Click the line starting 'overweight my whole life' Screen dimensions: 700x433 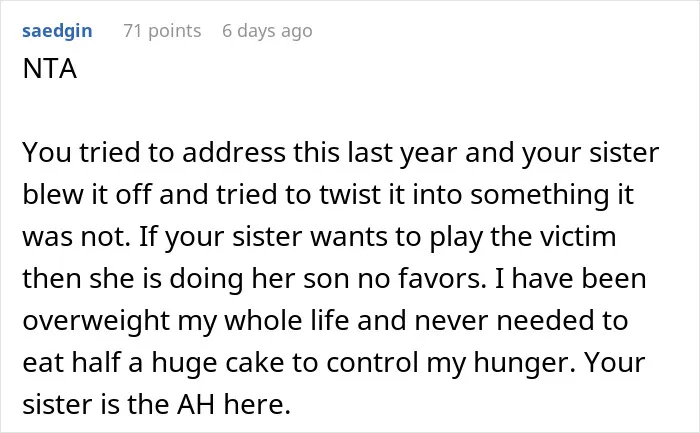pos(325,321)
